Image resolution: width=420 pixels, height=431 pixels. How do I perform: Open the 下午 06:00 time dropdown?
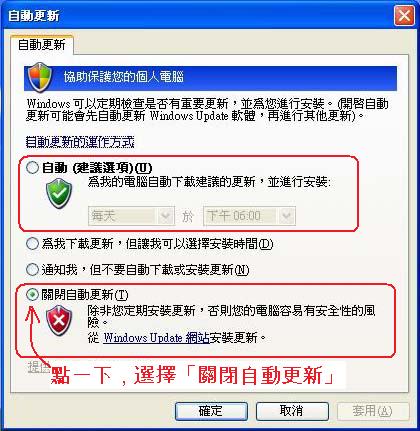(x=249, y=216)
